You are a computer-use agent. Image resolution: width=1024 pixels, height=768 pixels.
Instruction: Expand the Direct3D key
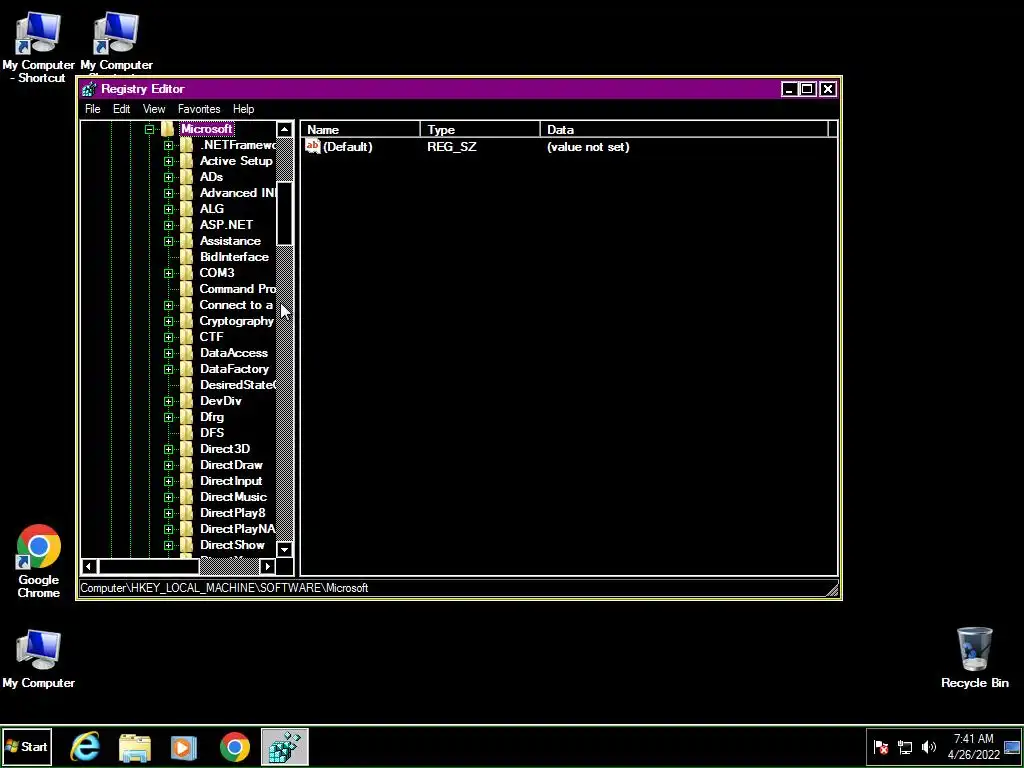coord(168,449)
